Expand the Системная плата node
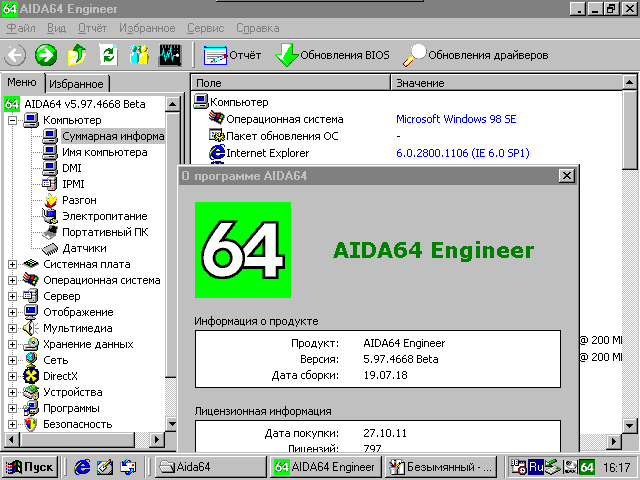The image size is (640, 480). click(x=13, y=264)
